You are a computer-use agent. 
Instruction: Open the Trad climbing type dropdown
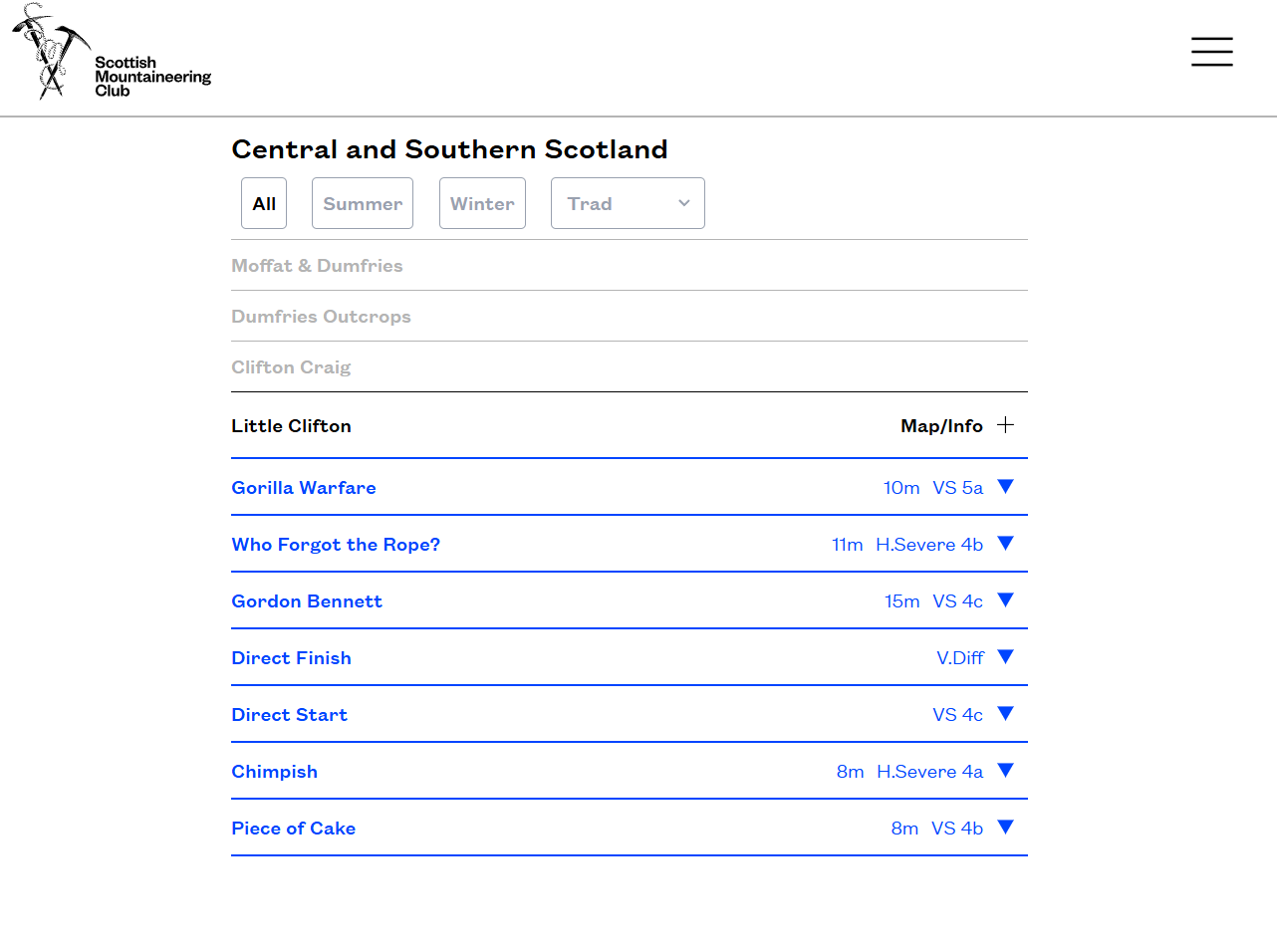click(628, 203)
